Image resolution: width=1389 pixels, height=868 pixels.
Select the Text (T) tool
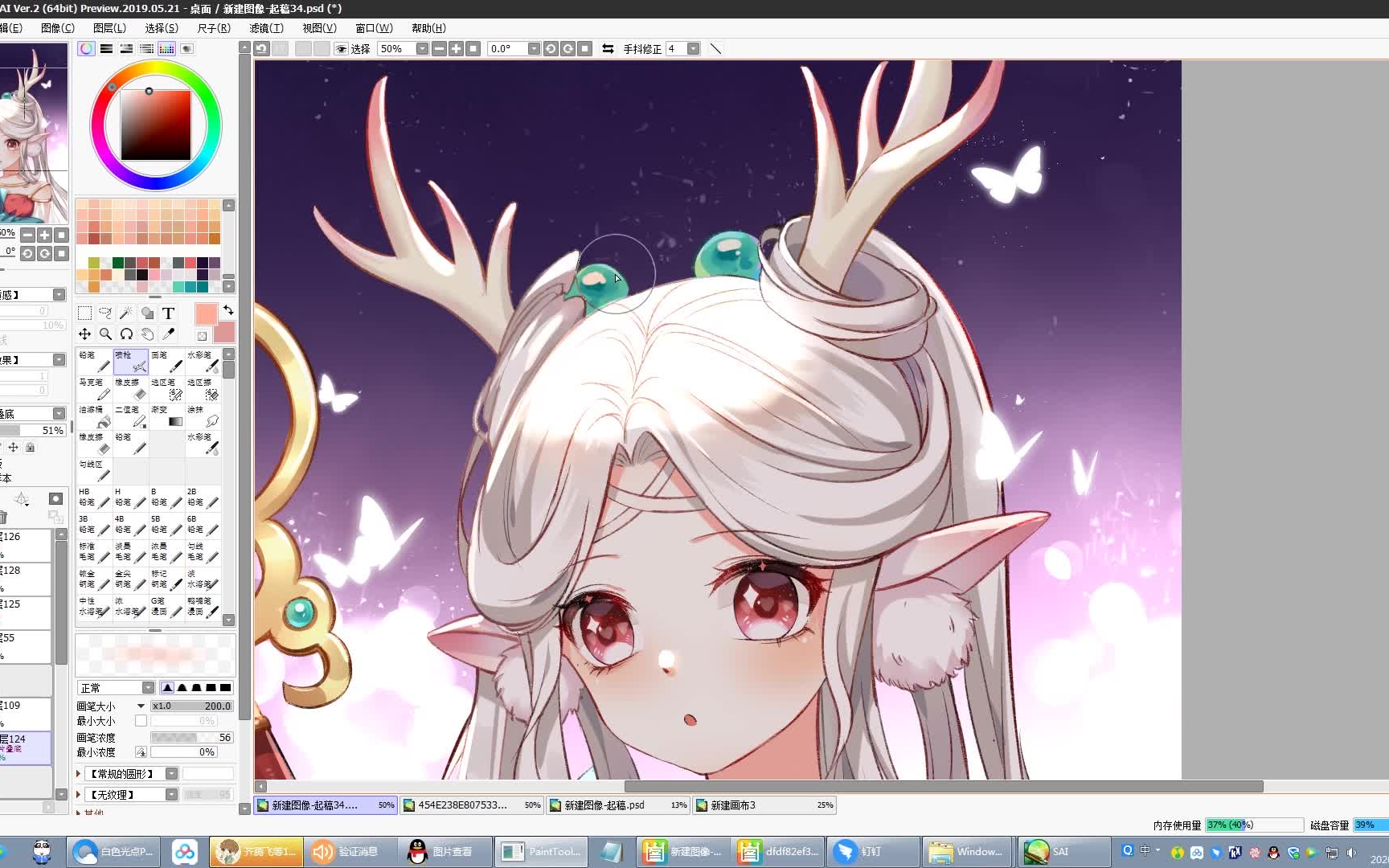pos(168,313)
